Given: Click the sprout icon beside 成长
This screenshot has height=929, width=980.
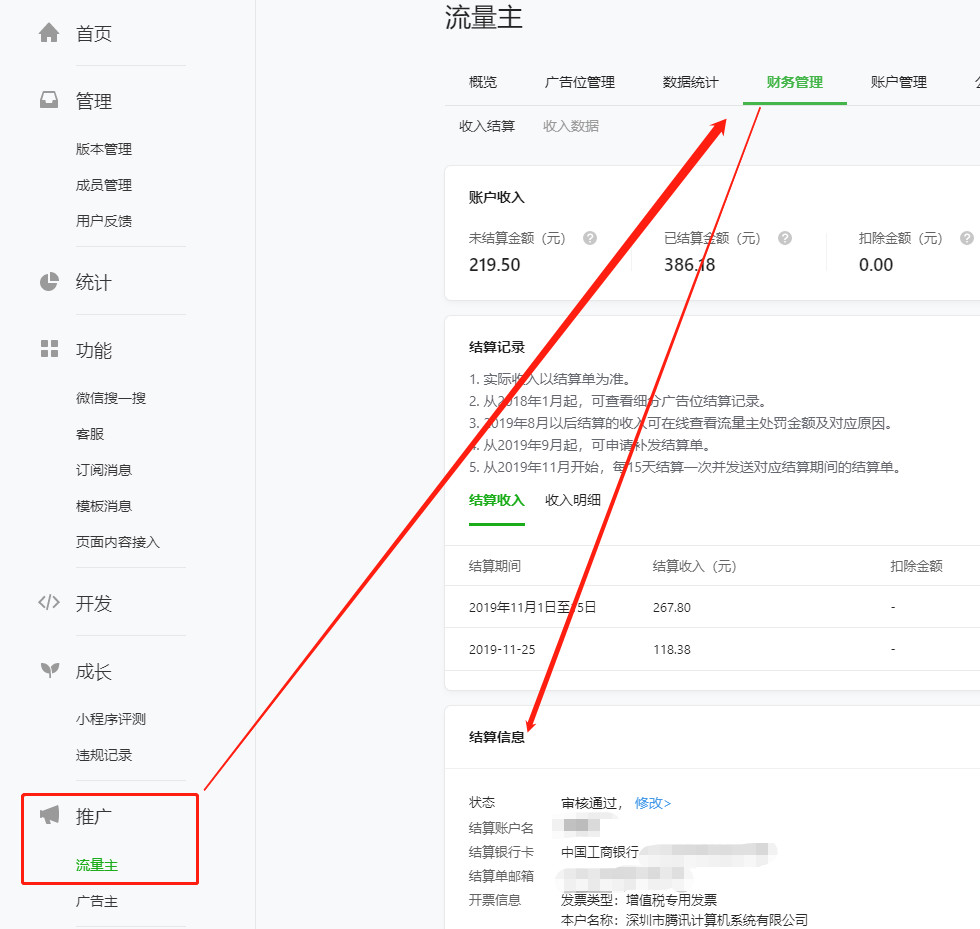Looking at the screenshot, I should [x=49, y=670].
